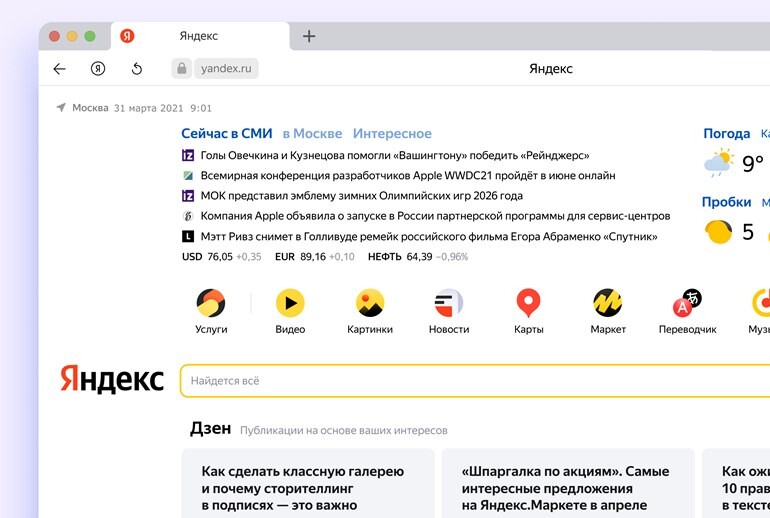The height and width of the screenshot is (518, 770).
Task: Open the Видео service icon
Action: [290, 303]
